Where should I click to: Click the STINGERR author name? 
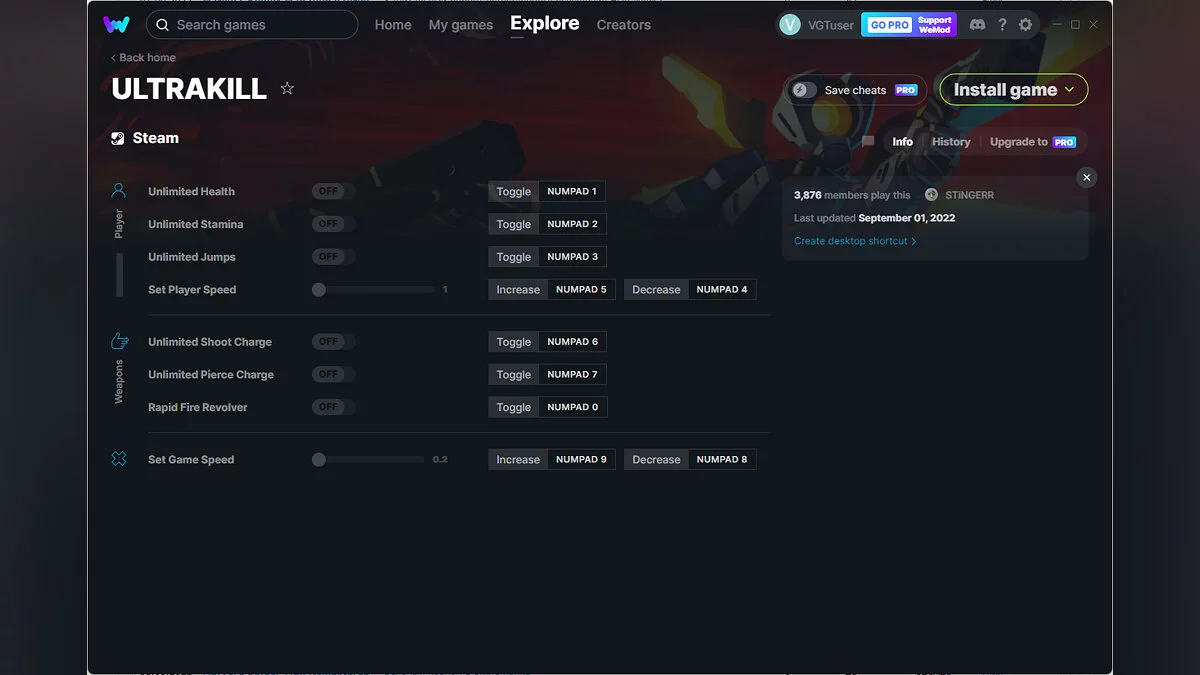click(969, 195)
